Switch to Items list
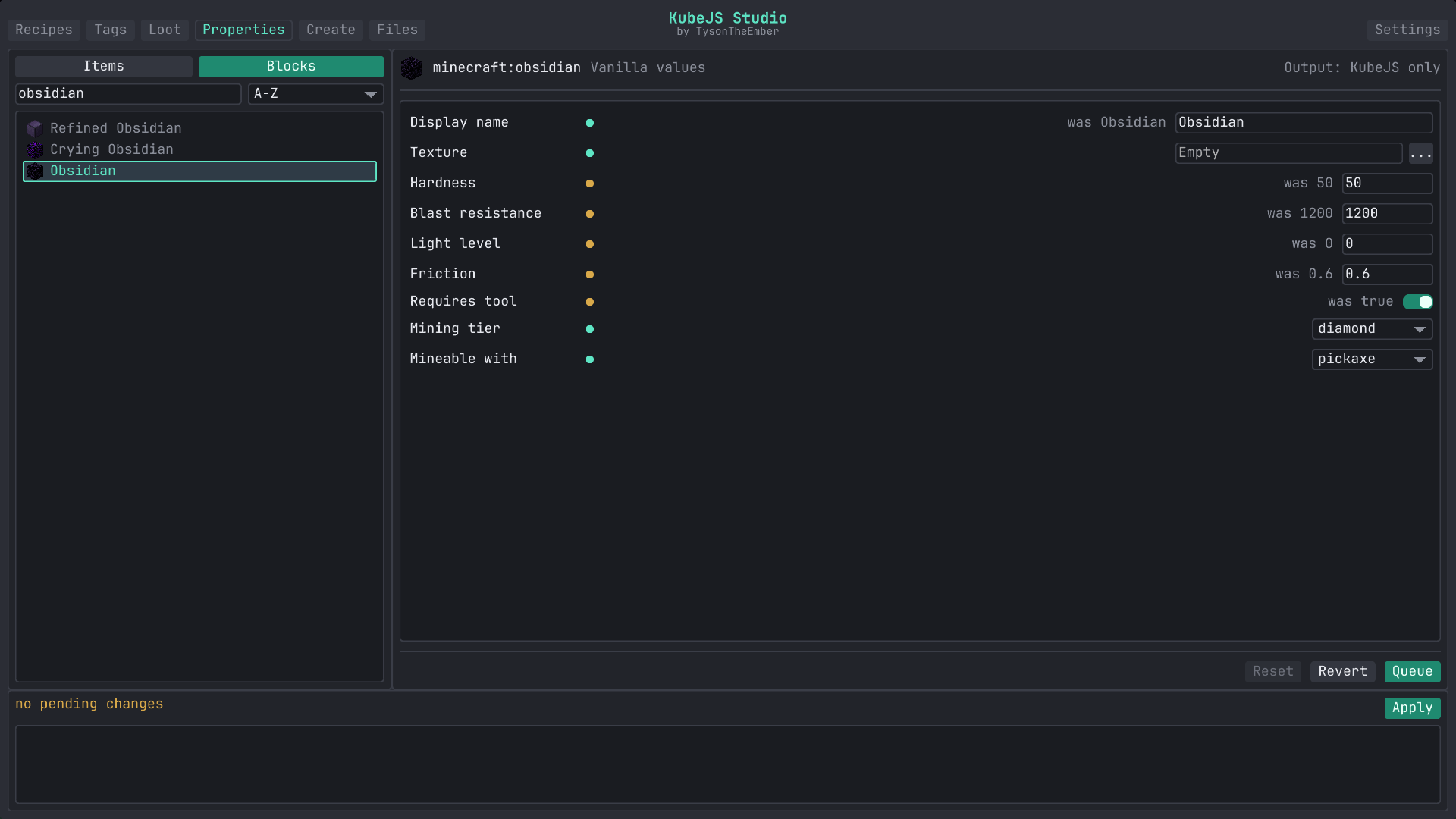The width and height of the screenshot is (1456, 819). 104,67
